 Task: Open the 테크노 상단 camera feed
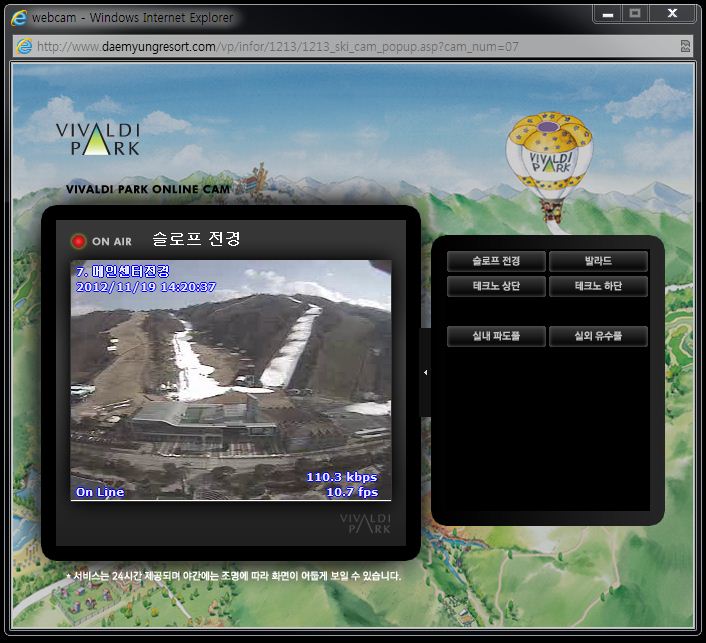click(x=496, y=287)
